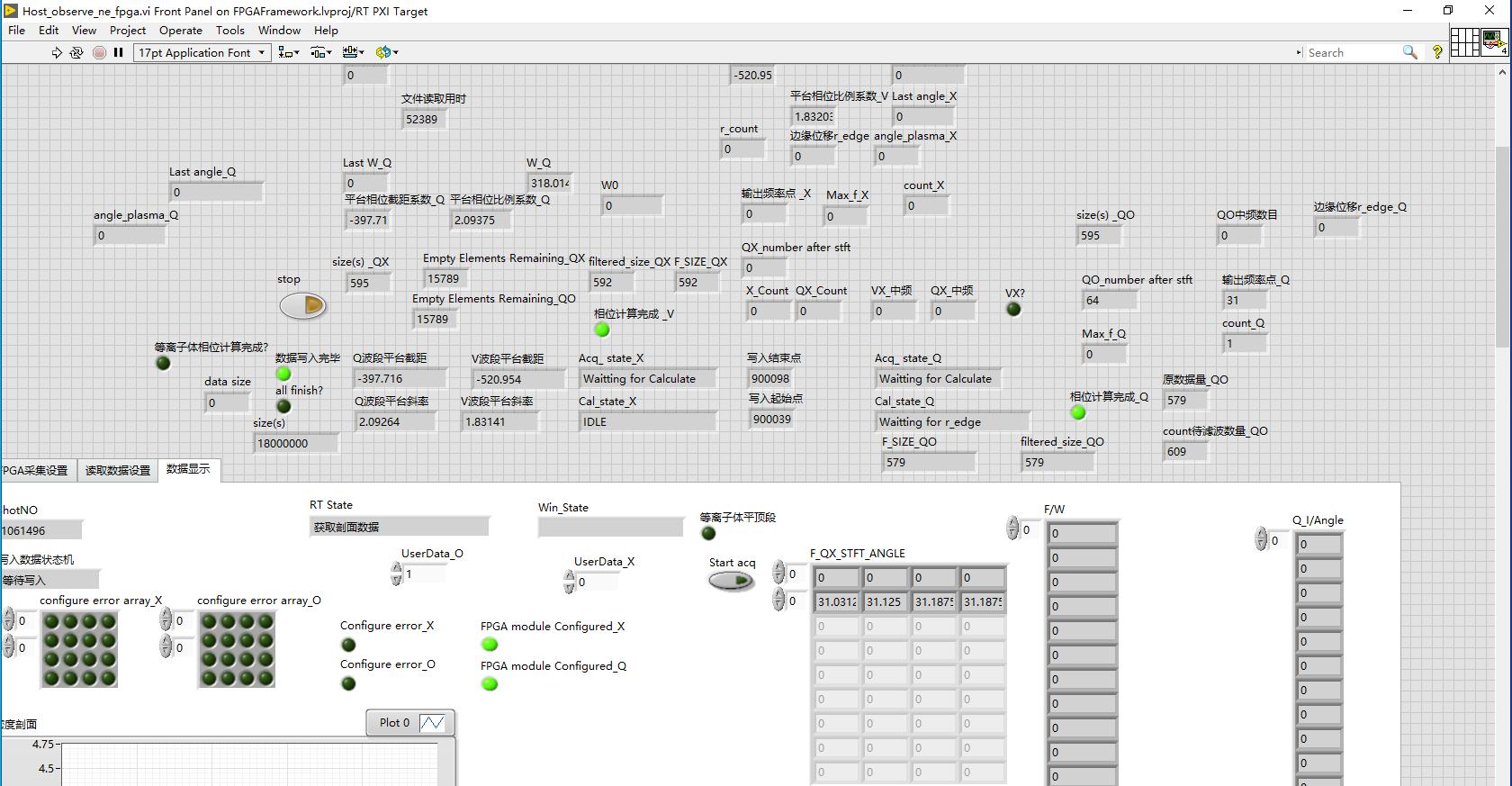The height and width of the screenshot is (786, 1512).
Task: Open the Operate menu
Action: pyautogui.click(x=180, y=30)
